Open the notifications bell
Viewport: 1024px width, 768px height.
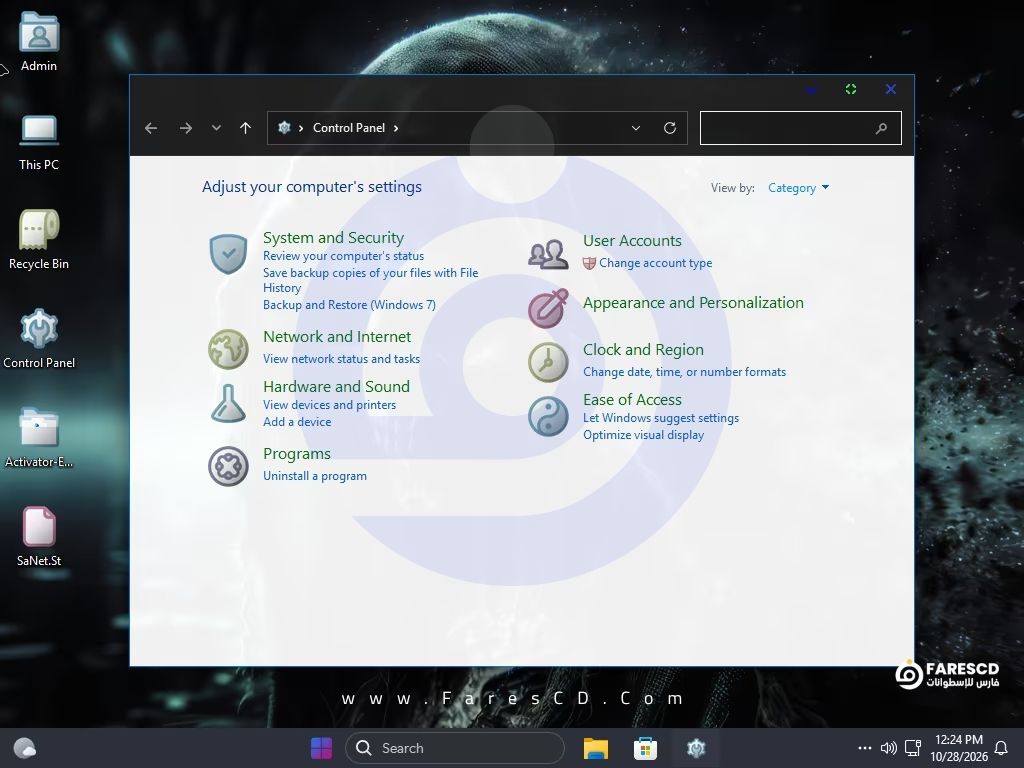1000,748
